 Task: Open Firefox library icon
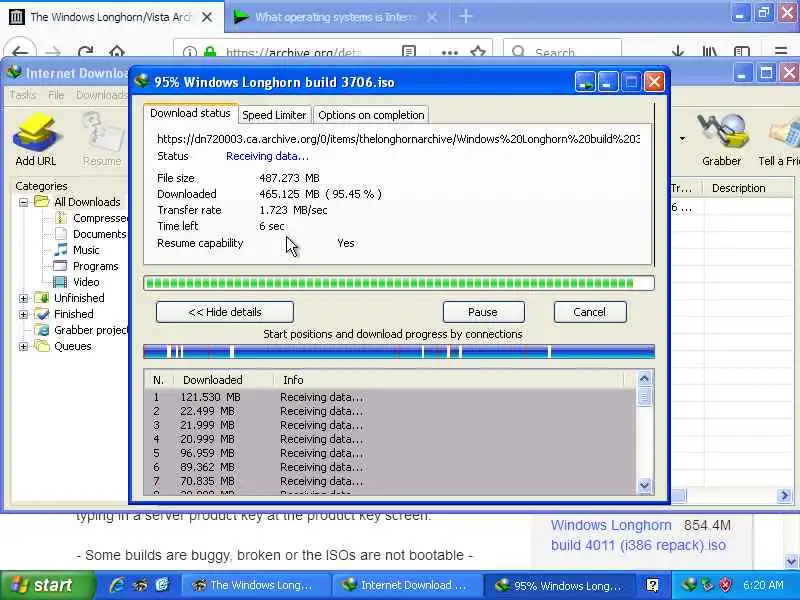point(709,52)
